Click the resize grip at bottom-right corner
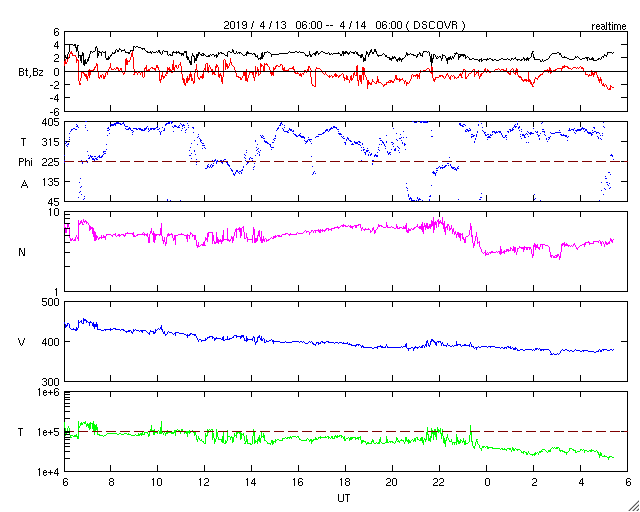This screenshot has width=640, height=512. pos(634,506)
